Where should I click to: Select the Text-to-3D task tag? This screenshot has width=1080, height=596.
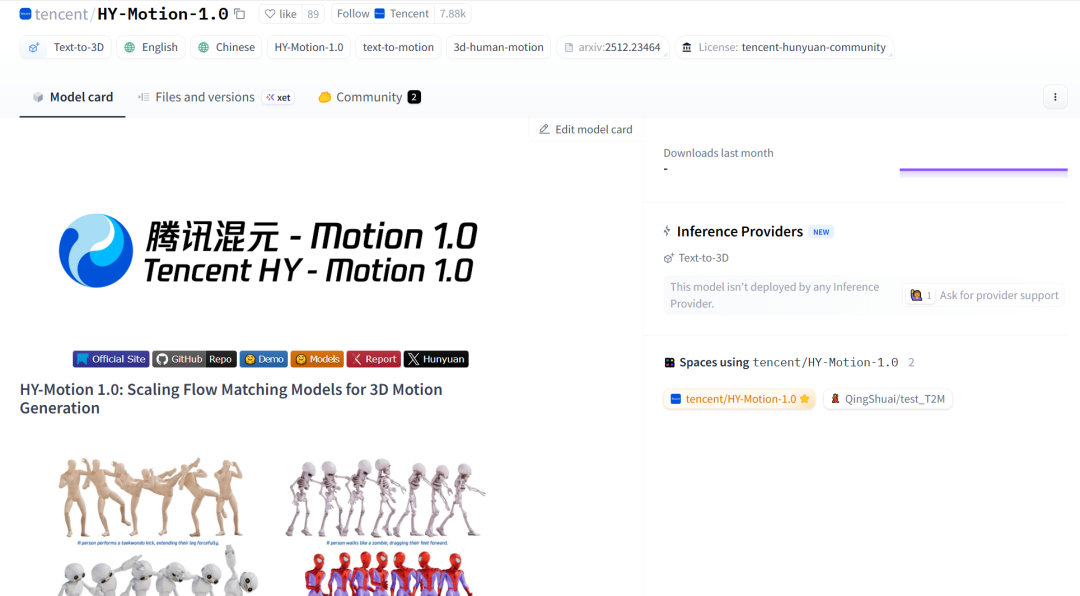tap(66, 47)
